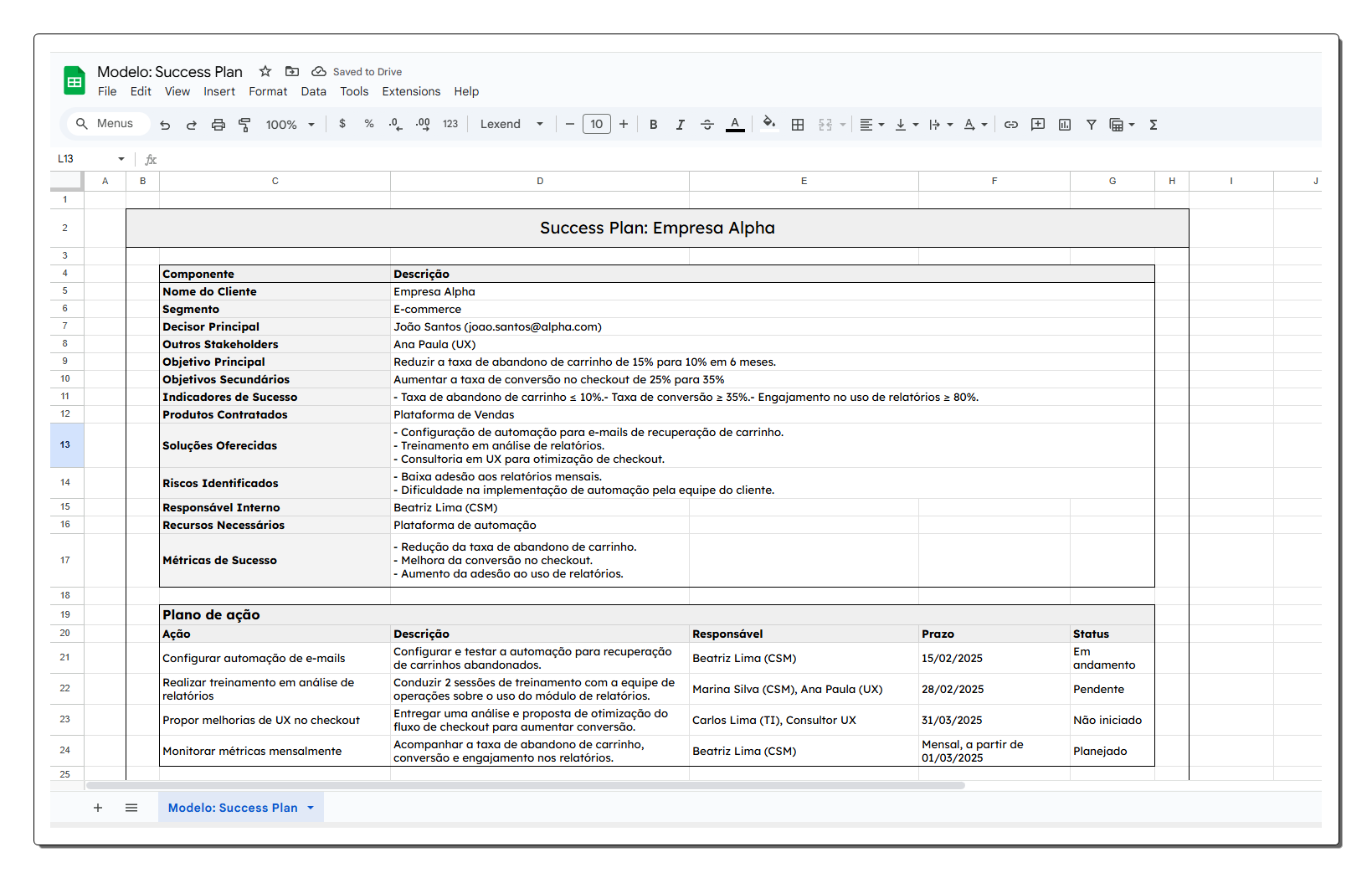Open the Edit menu

coord(141,91)
